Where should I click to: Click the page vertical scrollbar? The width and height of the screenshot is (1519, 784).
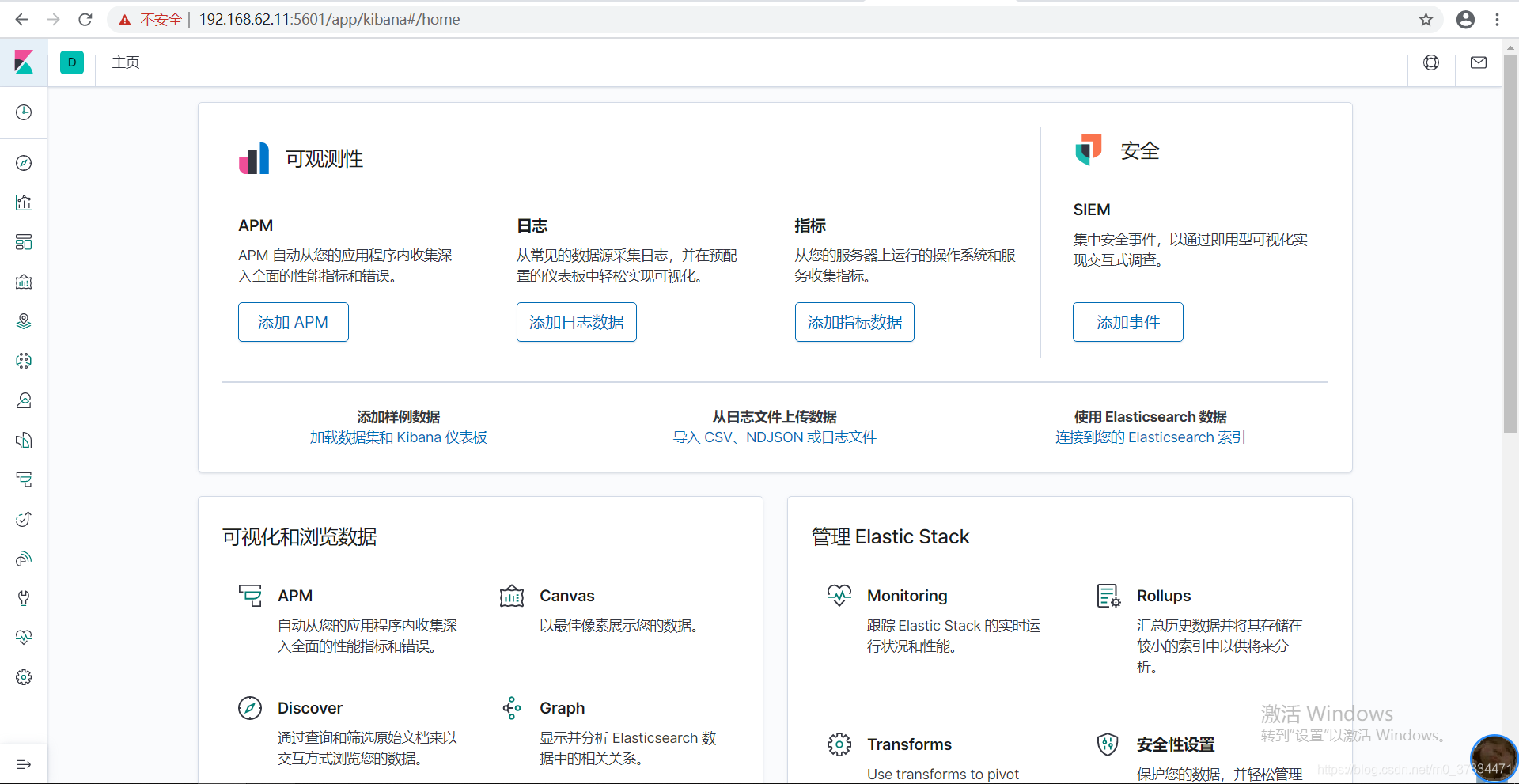tap(1510, 244)
